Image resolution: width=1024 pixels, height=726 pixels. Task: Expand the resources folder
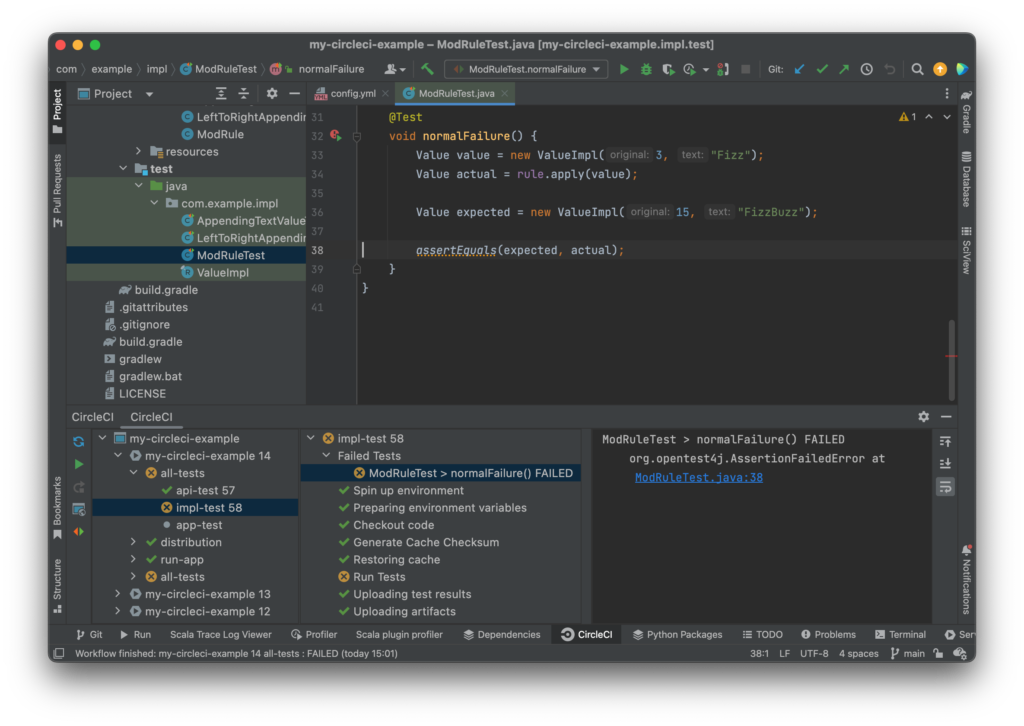tap(138, 151)
